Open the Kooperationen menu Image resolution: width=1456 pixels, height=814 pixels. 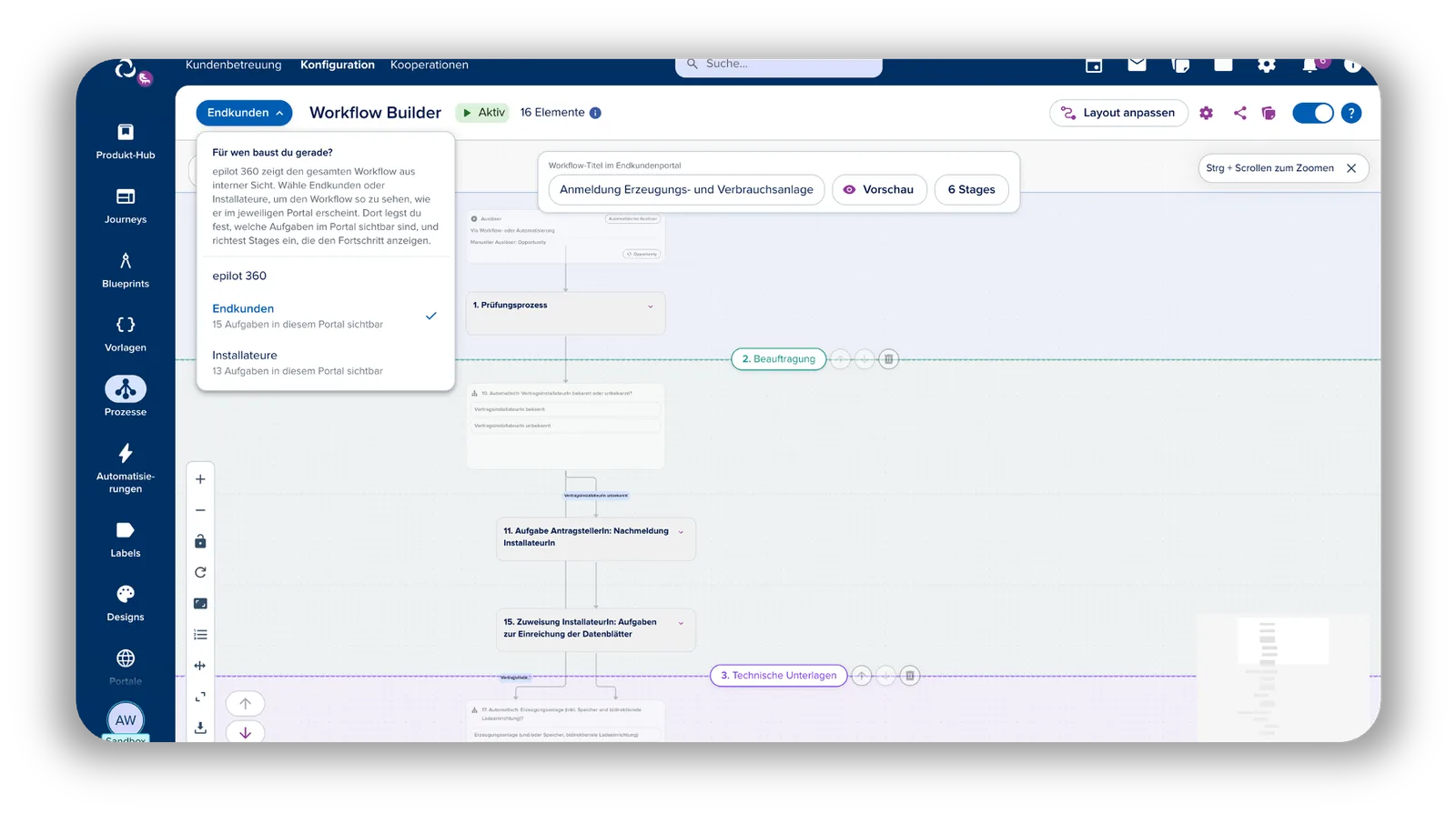[430, 65]
